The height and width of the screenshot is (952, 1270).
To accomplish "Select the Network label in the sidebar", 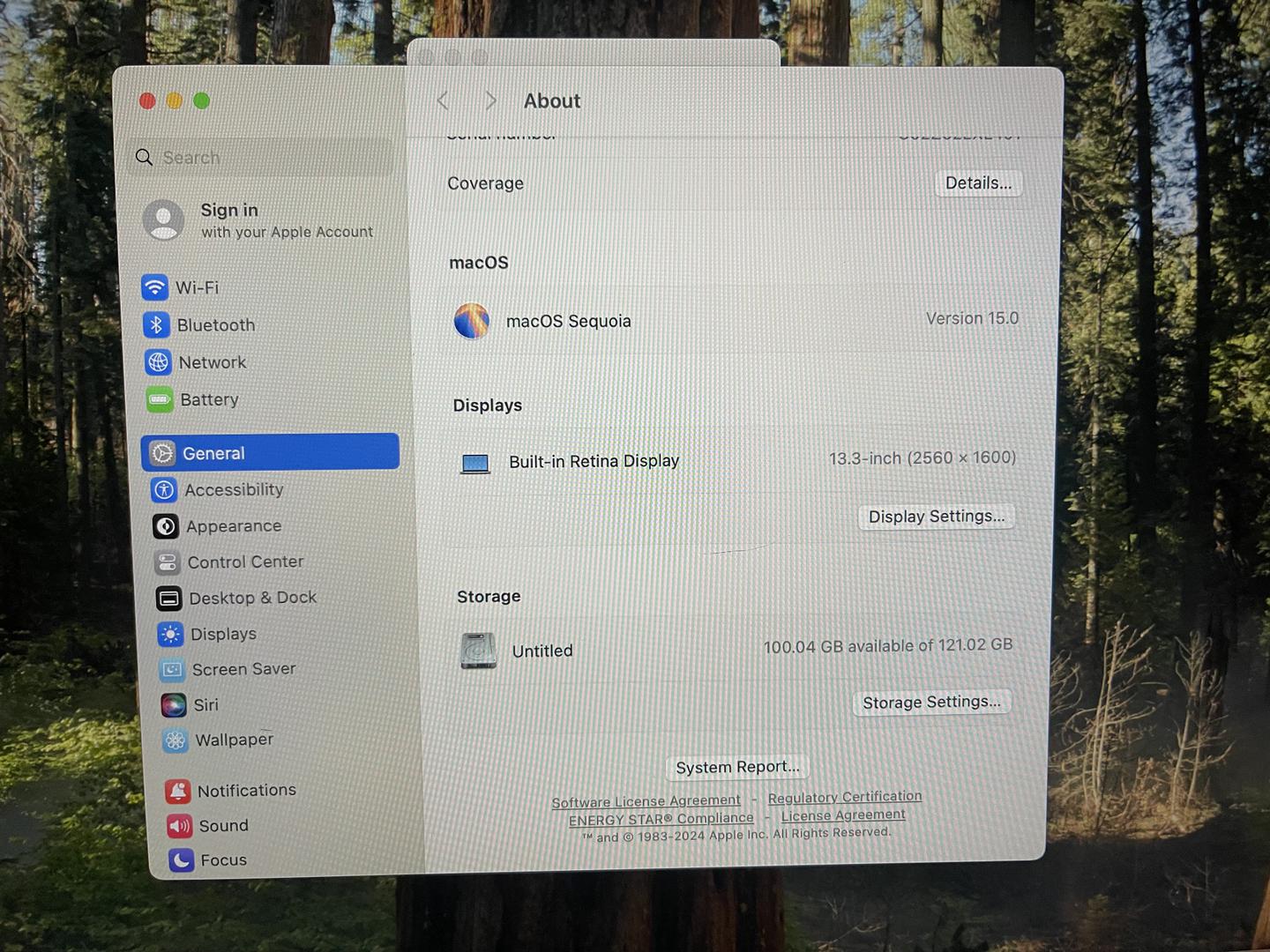I will [213, 362].
